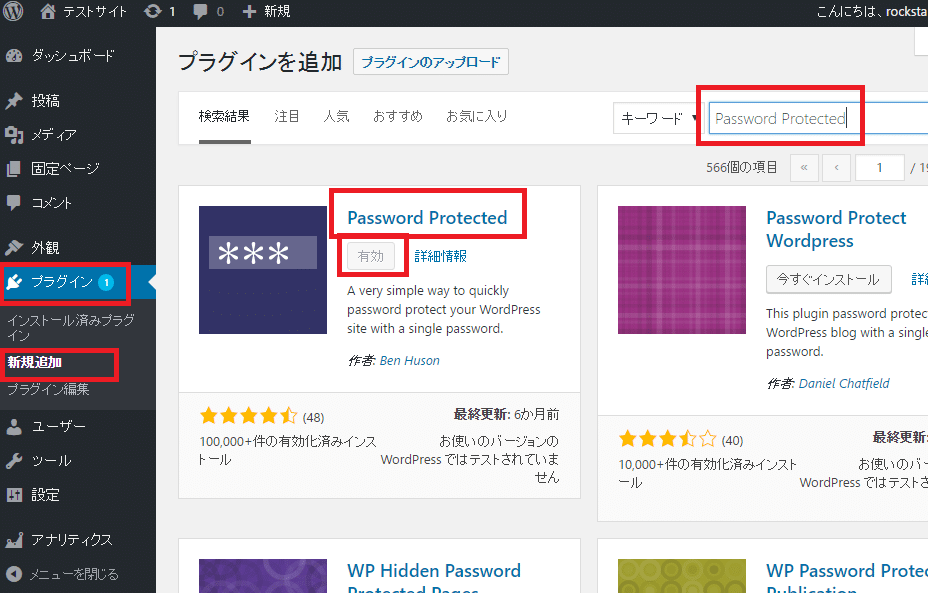This screenshot has height=593, width=928.
Task: Click the star rating with 40 reviews
Action: click(668, 439)
